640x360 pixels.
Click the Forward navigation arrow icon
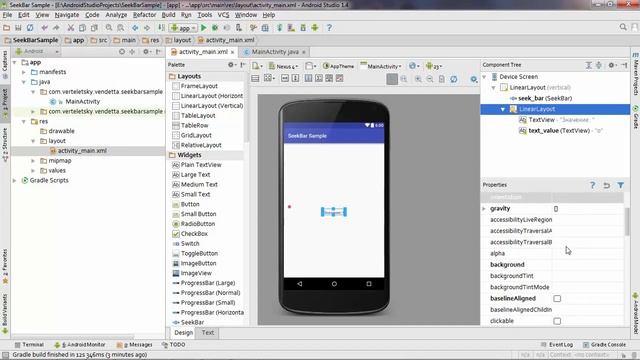pos(147,28)
